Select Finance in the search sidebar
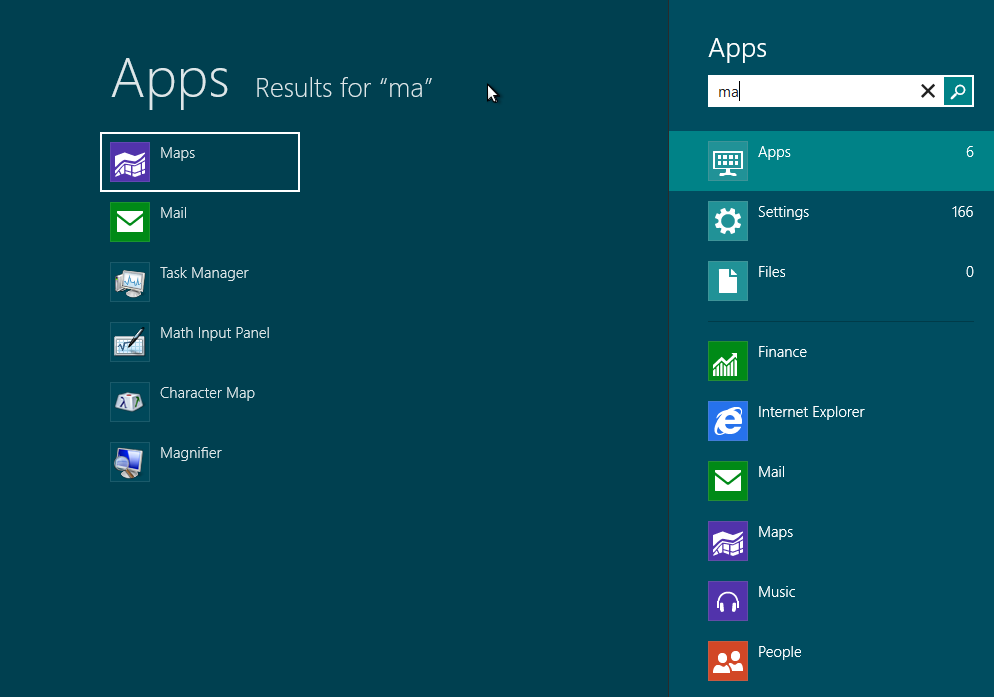This screenshot has height=697, width=994. [x=781, y=361]
